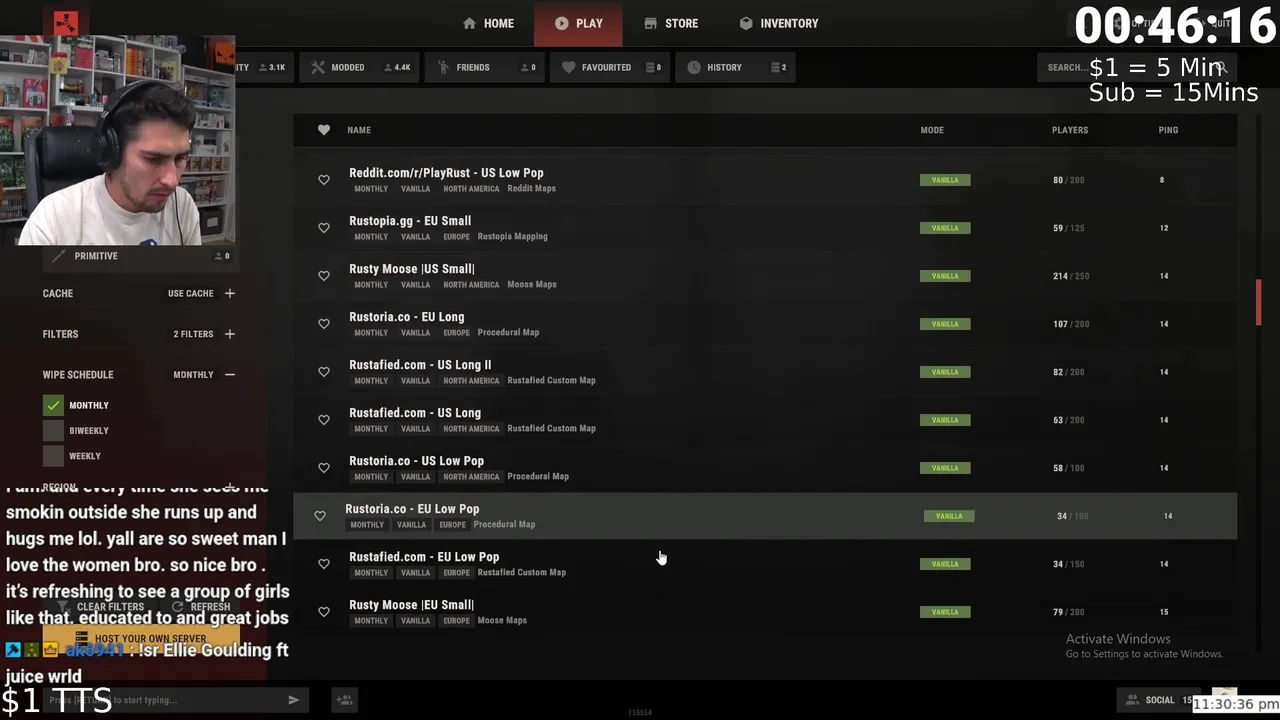Select Rustafied.com - US Long II server name
Screen dimensions: 1280x720
[420, 365]
